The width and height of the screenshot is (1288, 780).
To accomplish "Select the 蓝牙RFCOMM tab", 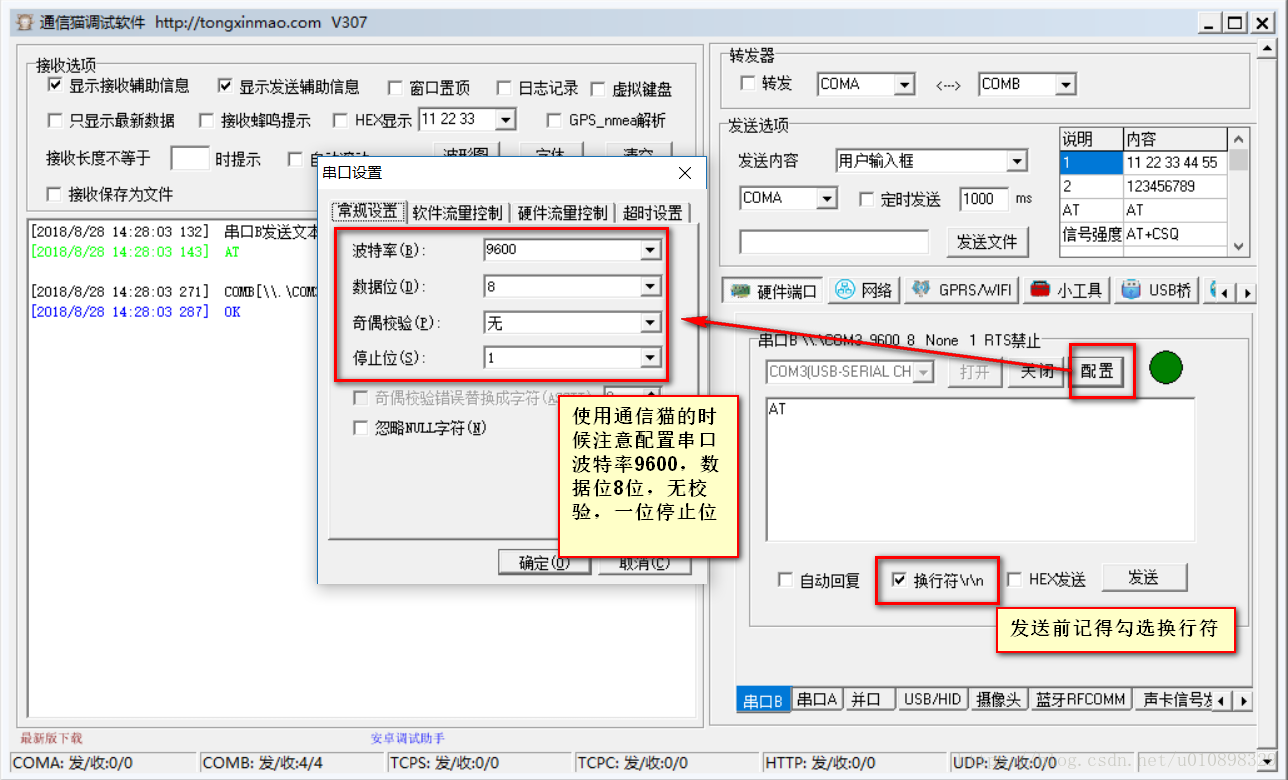I will (x=1081, y=700).
